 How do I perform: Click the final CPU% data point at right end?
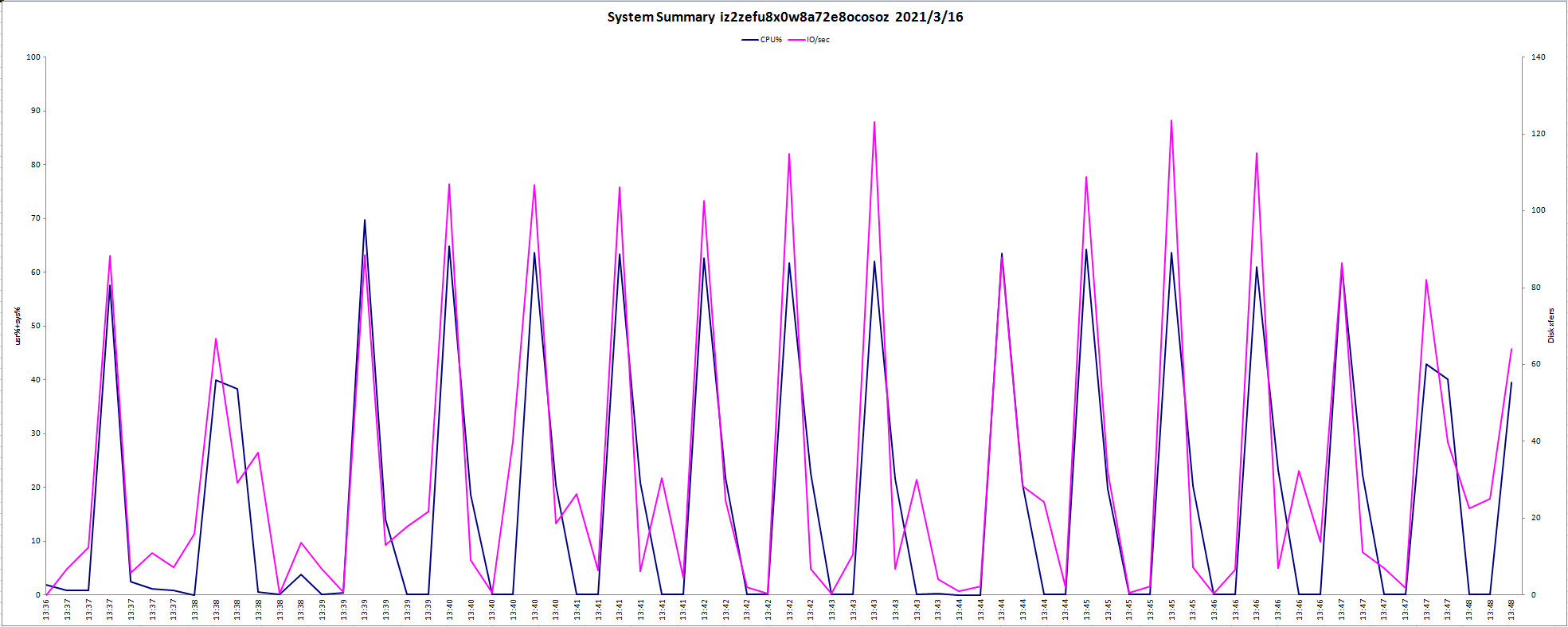pyautogui.click(x=1511, y=382)
